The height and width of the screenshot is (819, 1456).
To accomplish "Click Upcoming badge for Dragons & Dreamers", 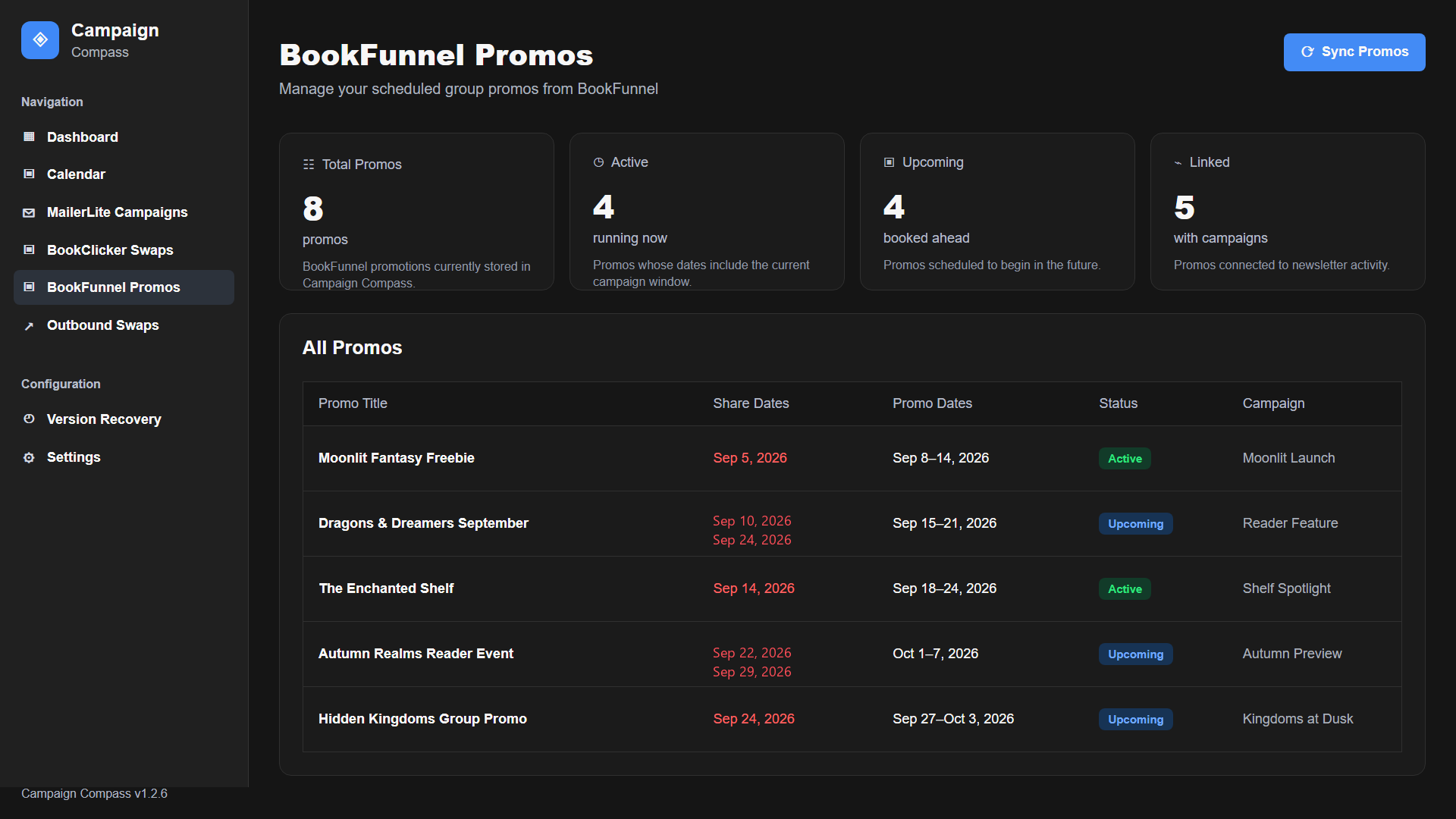I will (x=1135, y=524).
